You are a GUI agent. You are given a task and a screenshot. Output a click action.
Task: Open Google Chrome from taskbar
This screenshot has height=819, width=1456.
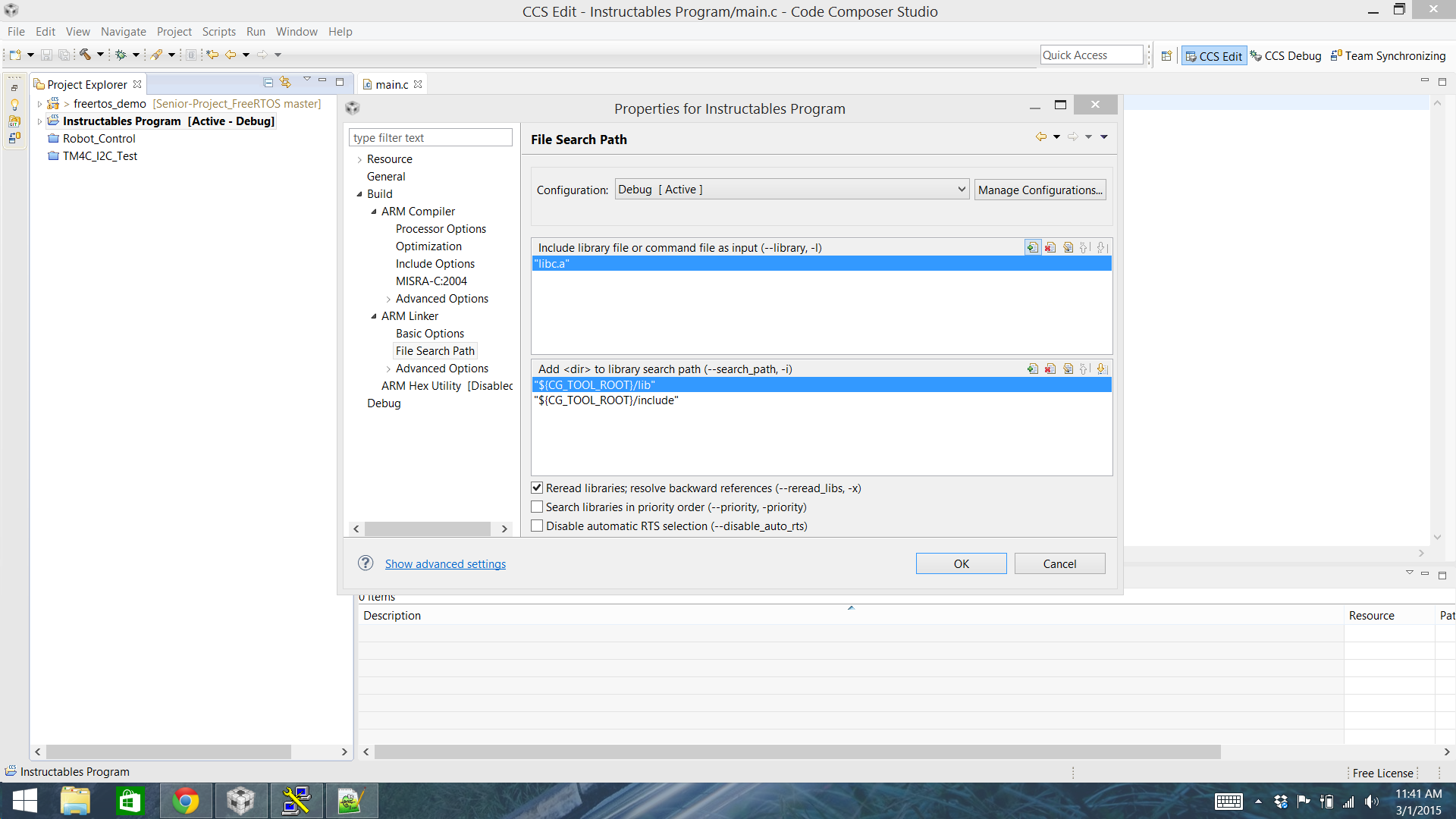click(186, 801)
